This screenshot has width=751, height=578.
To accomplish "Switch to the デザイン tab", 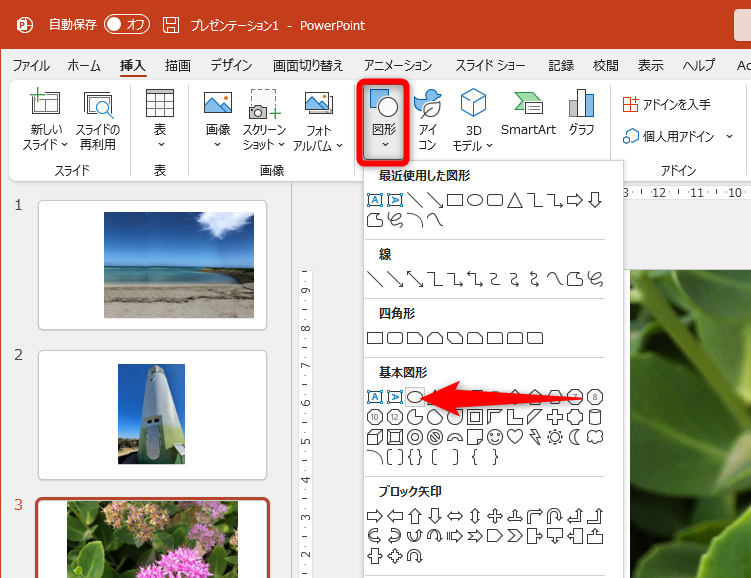I will click(x=231, y=65).
